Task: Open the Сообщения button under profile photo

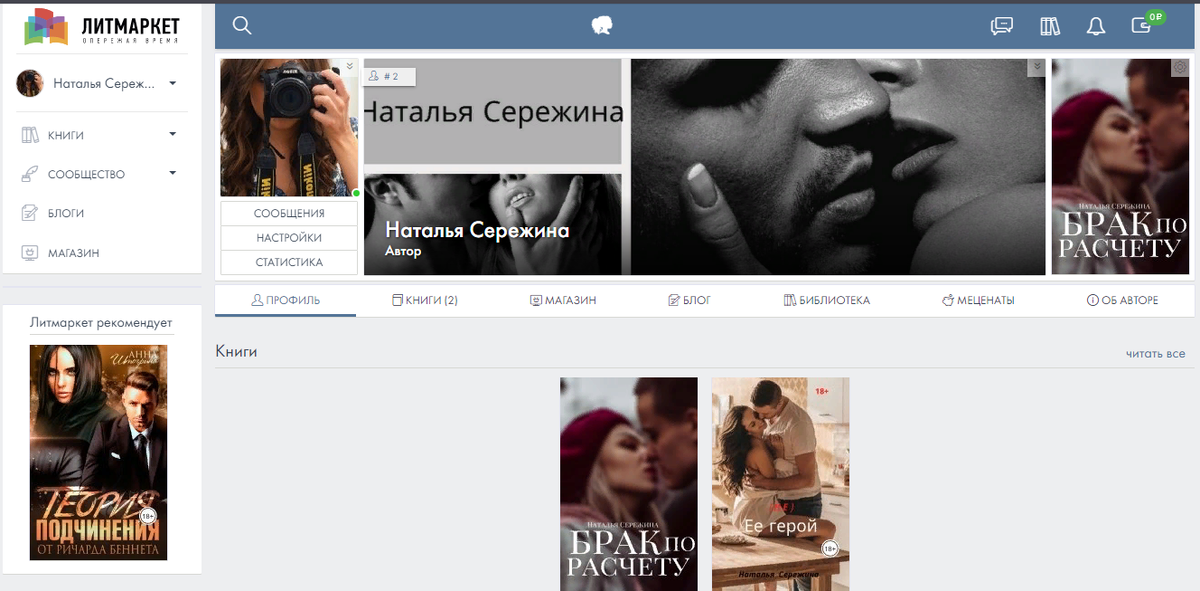Action: point(289,214)
